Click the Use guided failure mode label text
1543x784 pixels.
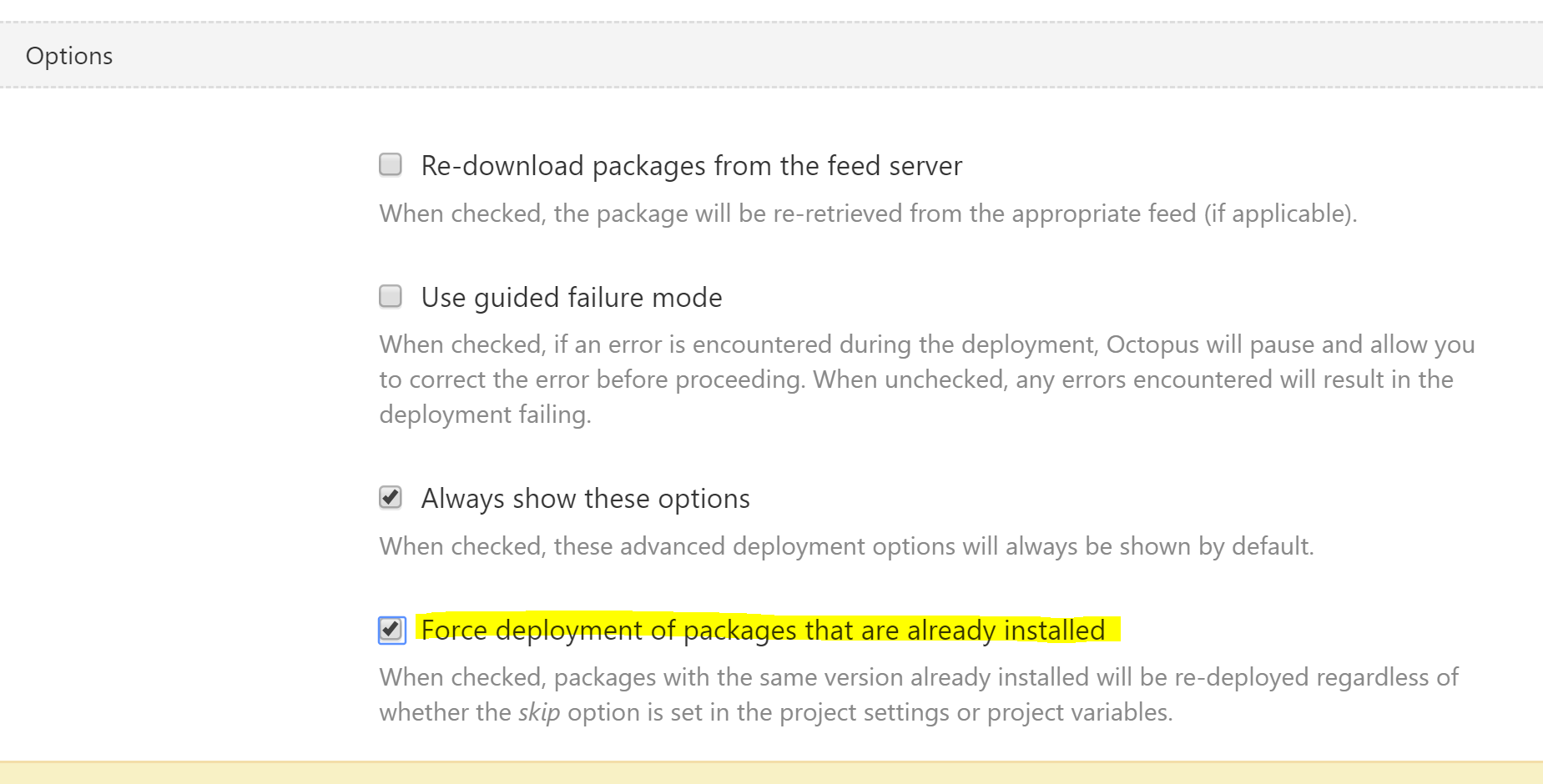[x=571, y=297]
